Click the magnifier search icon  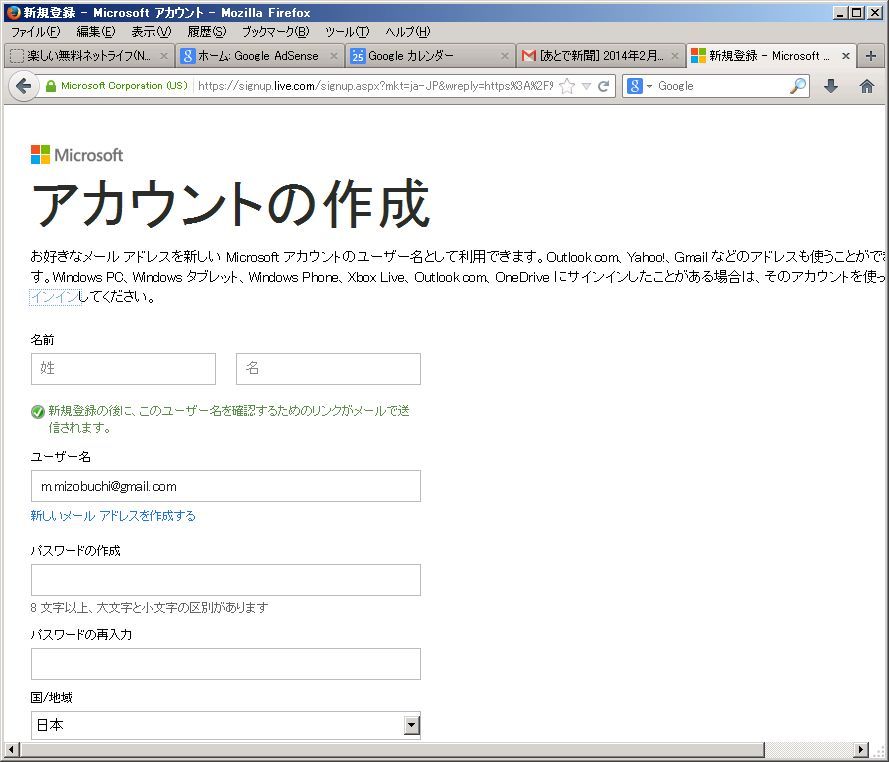pos(798,86)
